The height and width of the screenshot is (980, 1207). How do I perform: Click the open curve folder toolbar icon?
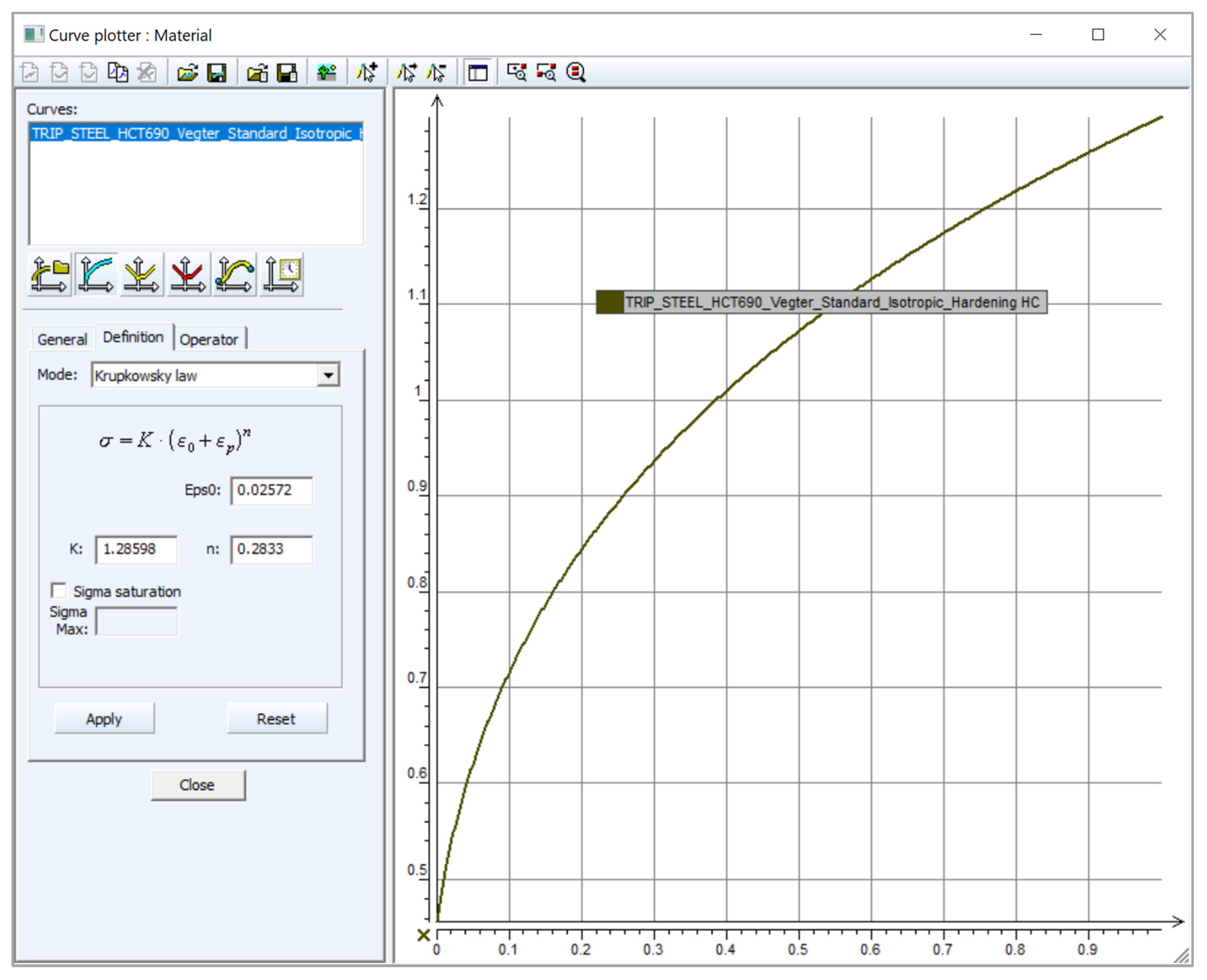(187, 72)
